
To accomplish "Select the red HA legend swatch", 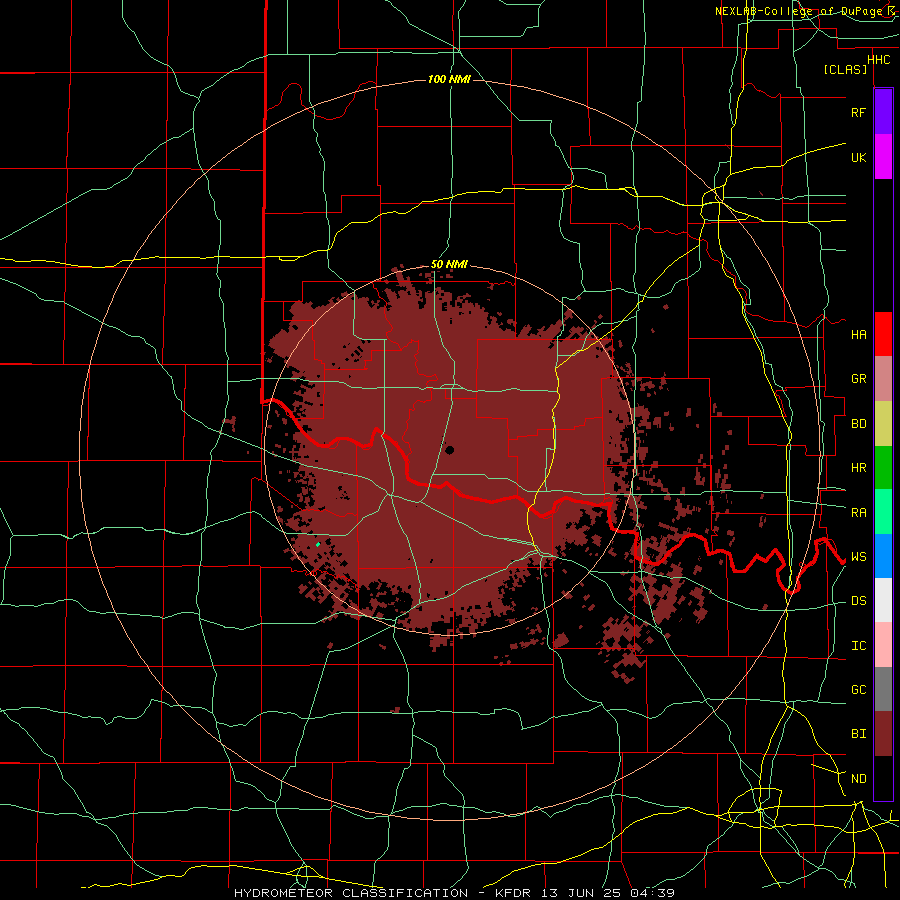I will coord(883,334).
